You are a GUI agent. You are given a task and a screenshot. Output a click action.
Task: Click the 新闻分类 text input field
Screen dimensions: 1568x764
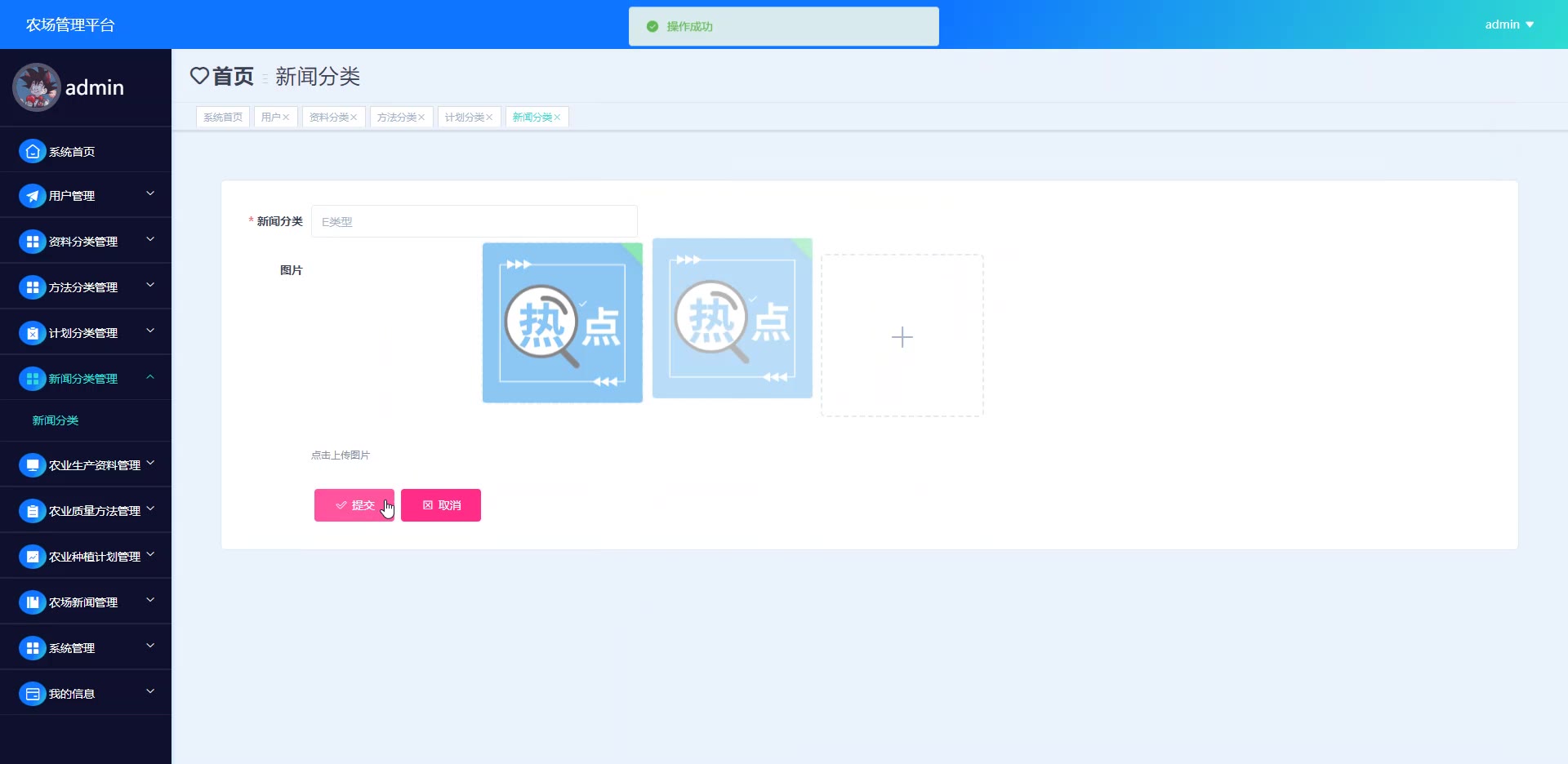pyautogui.click(x=474, y=221)
